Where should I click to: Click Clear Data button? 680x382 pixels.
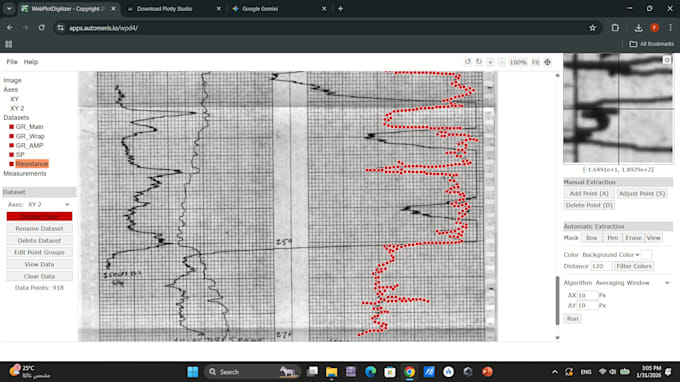tap(39, 276)
